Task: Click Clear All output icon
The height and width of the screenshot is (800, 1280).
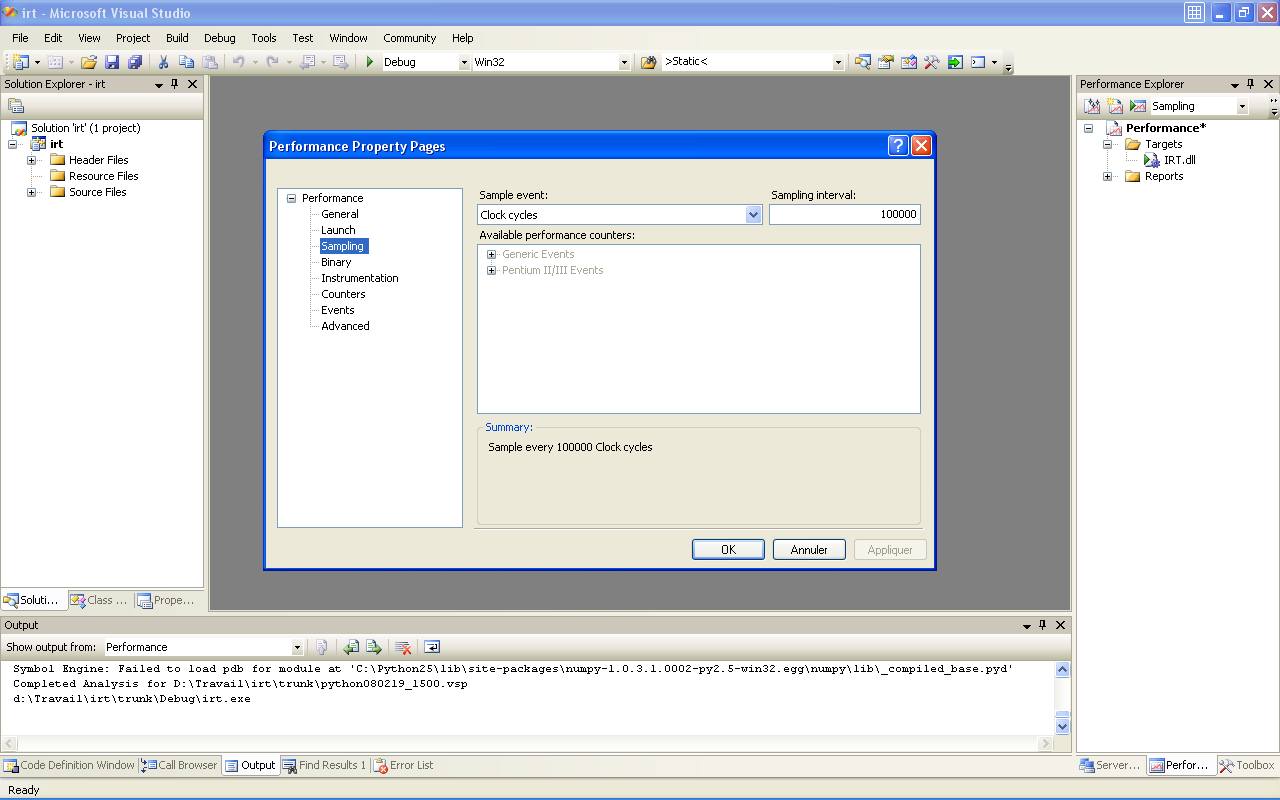Action: (x=403, y=647)
